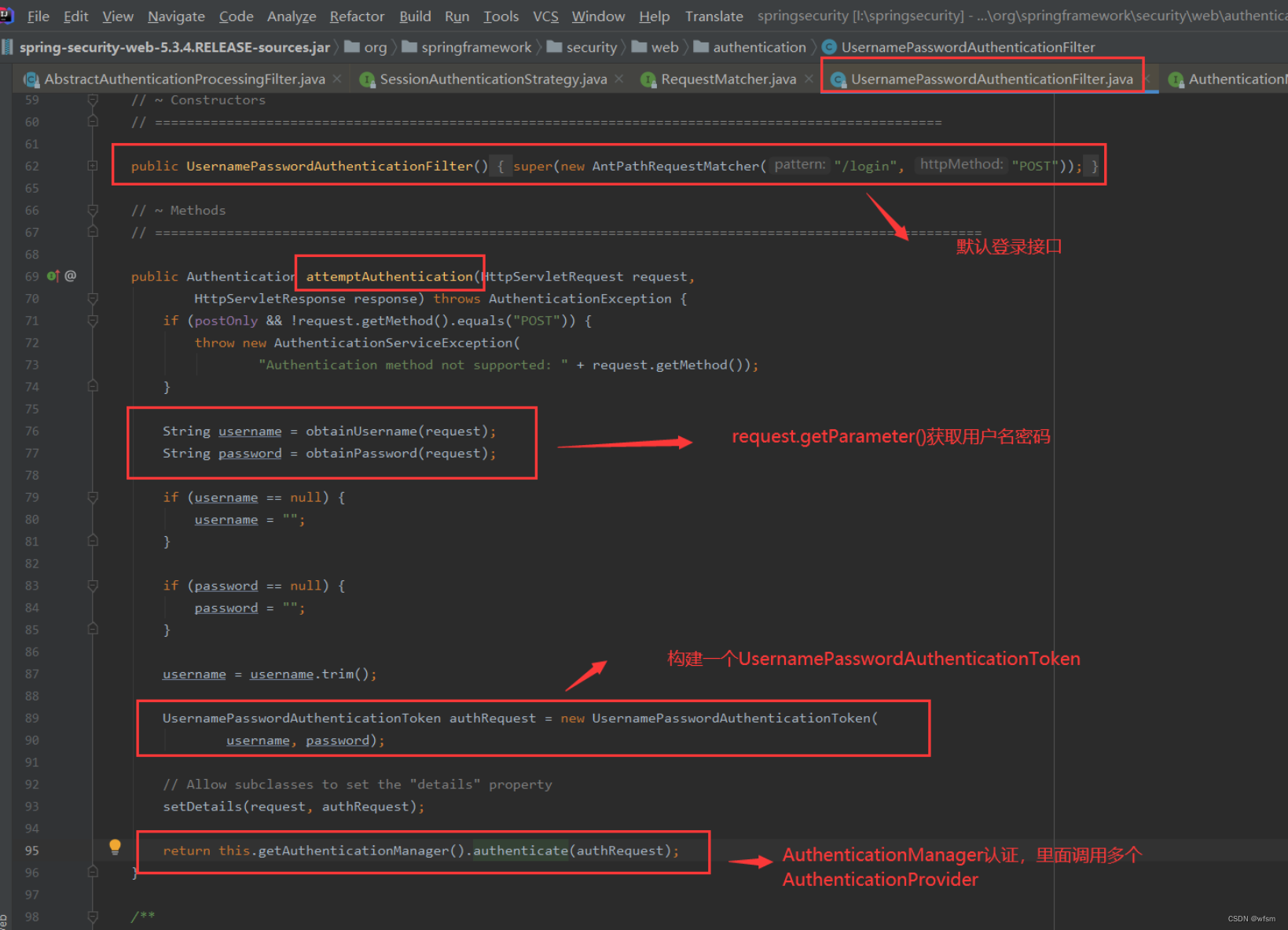
Task: Click the class icon on UsernamePasswordAuthenticationFilter.java tab
Action: pyautogui.click(x=838, y=79)
